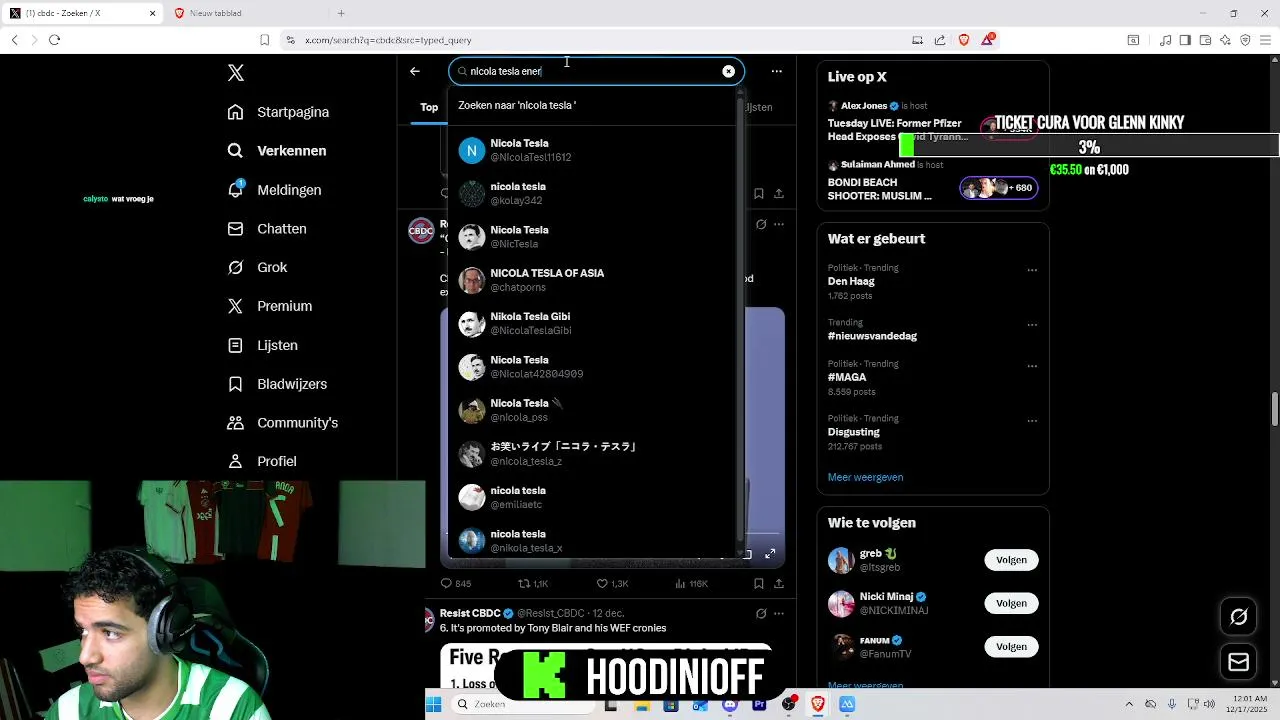Select Nicola Tesla @Nicolat42804909 suggestion
The height and width of the screenshot is (720, 1280).
pos(594,367)
